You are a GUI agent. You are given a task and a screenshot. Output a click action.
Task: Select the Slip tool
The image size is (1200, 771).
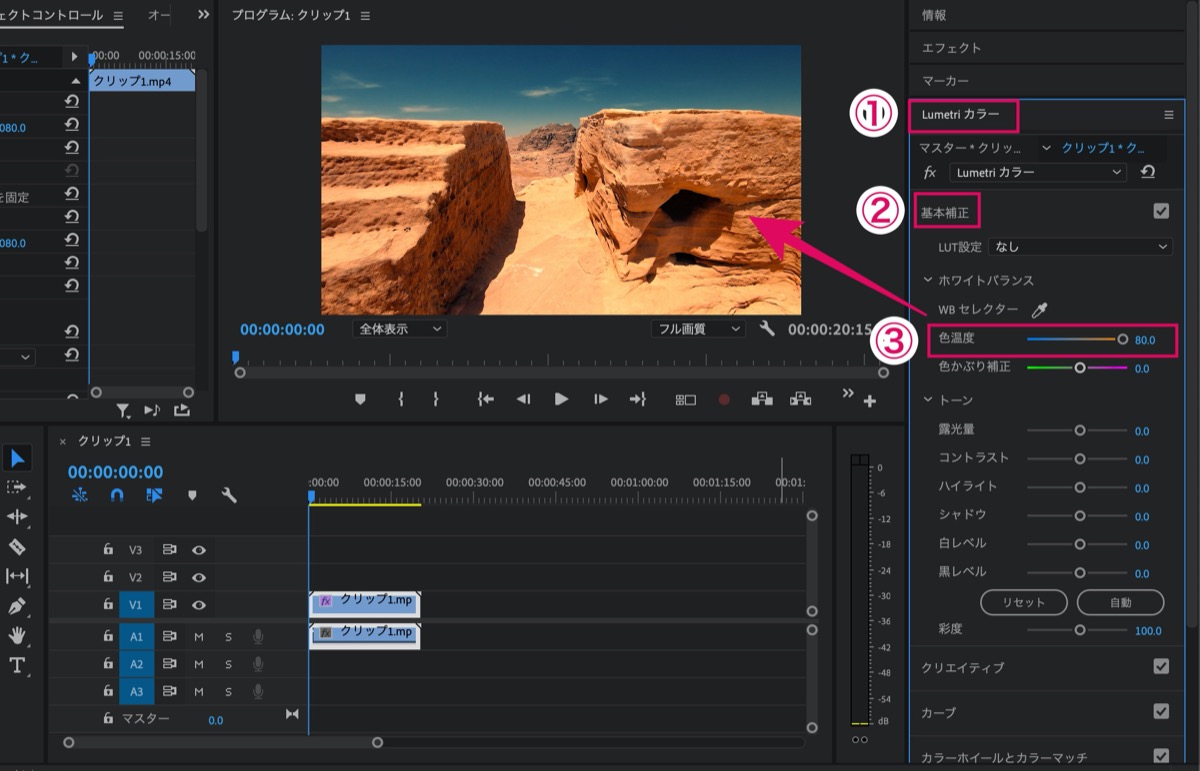(17, 576)
